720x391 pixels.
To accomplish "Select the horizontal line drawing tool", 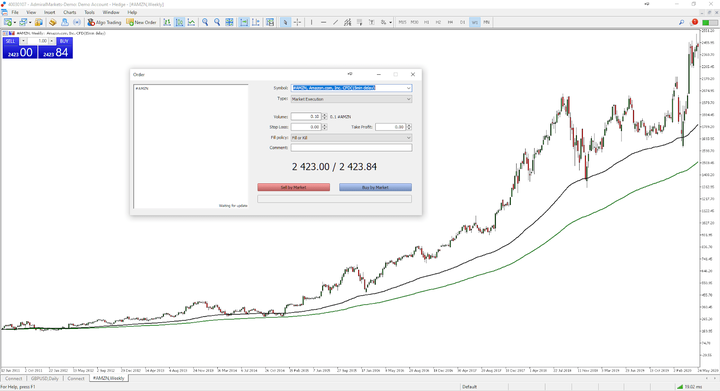I will [x=323, y=22].
